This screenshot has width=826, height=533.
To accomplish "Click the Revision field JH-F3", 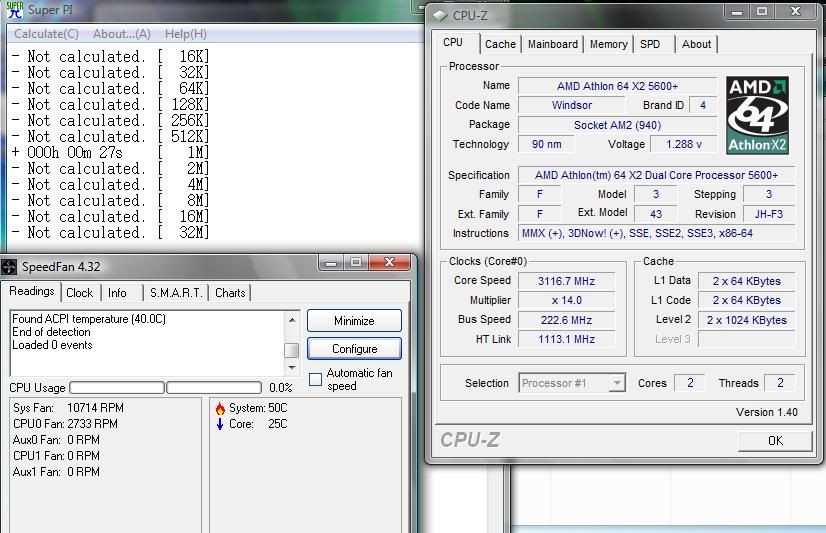I will pyautogui.click(x=769, y=214).
